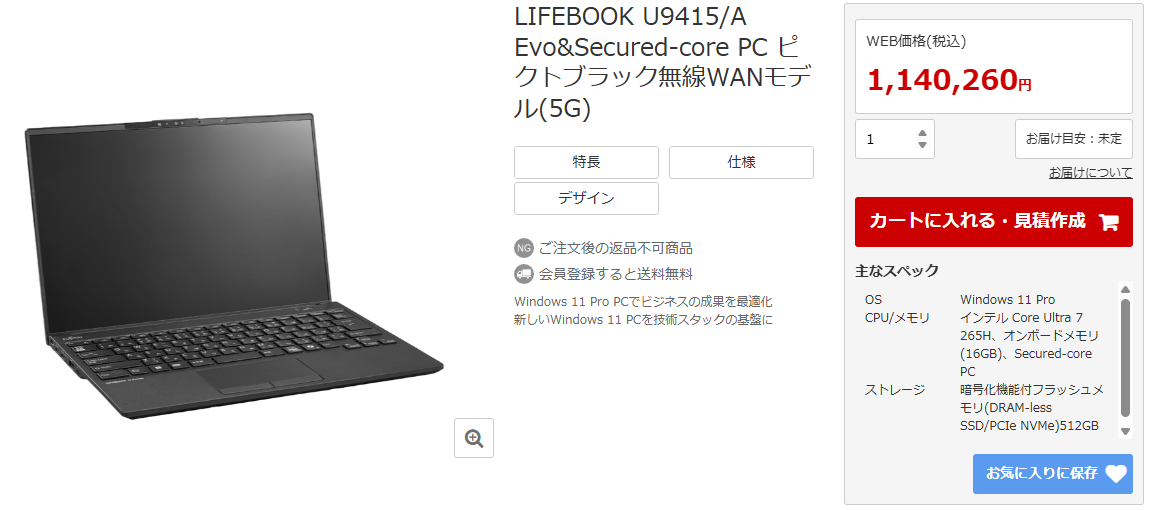Click the magnifier zoom icon under laptop image

tap(473, 438)
